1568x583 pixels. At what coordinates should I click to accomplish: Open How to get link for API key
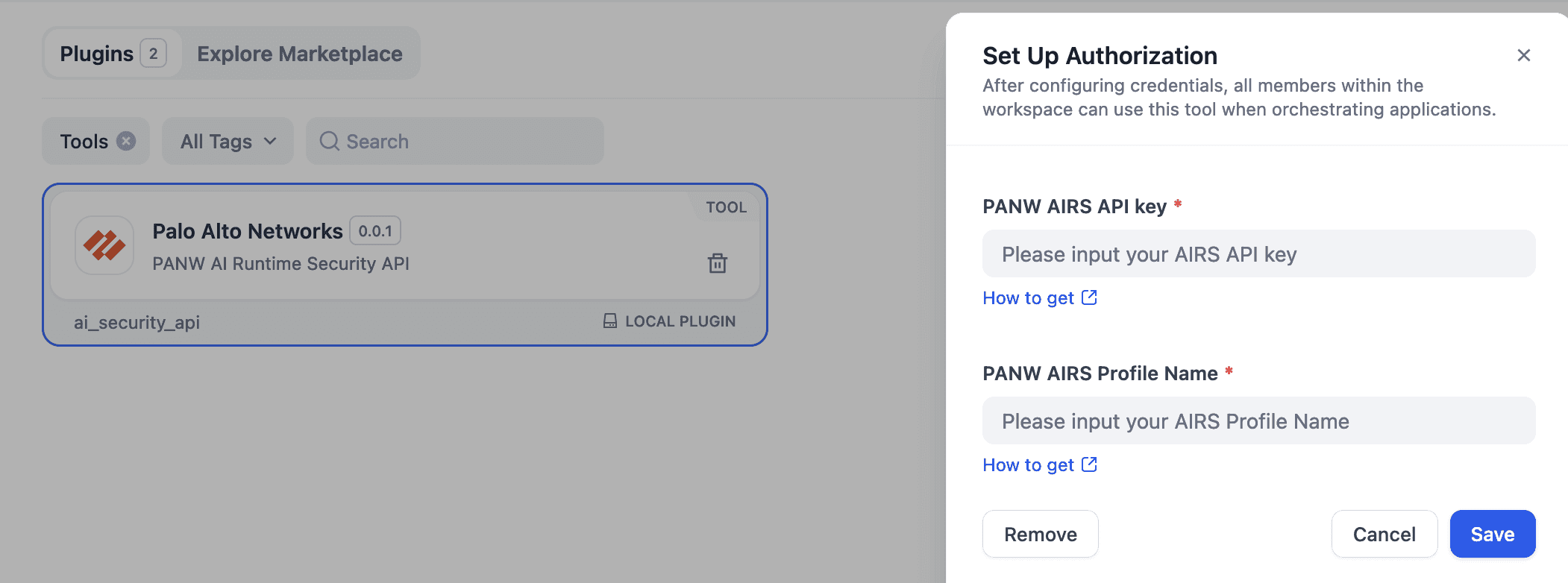pyautogui.click(x=1028, y=298)
